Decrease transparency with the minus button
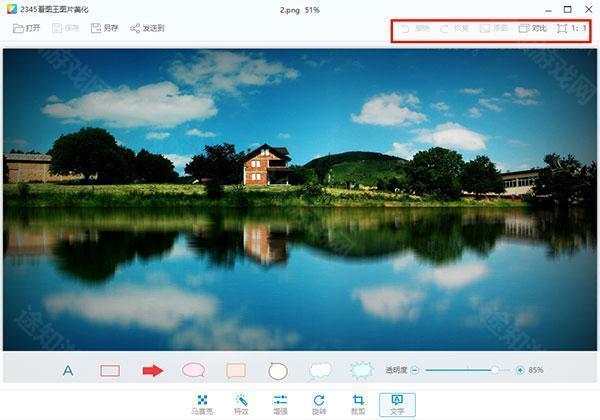The width and height of the screenshot is (600, 420). [x=414, y=370]
